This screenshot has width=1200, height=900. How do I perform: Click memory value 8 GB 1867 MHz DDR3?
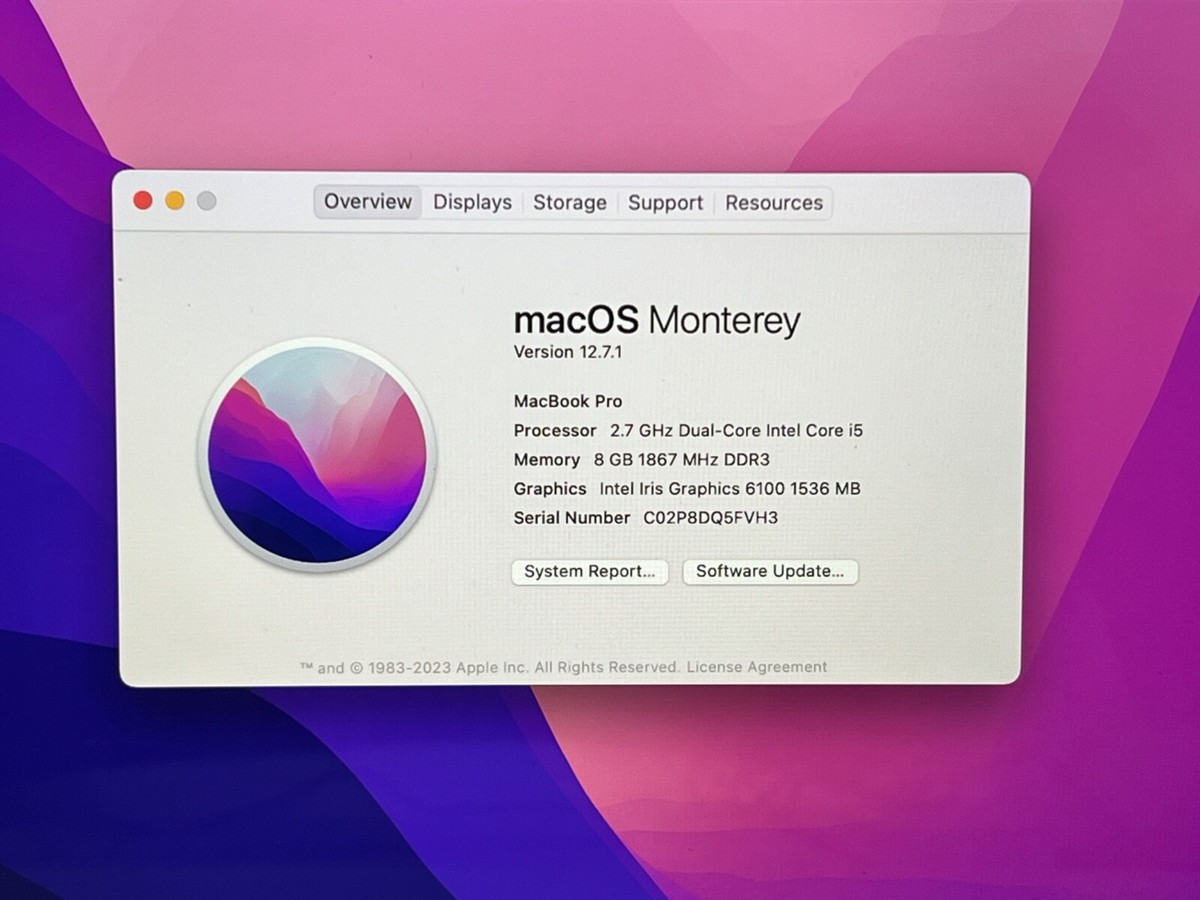tap(682, 460)
